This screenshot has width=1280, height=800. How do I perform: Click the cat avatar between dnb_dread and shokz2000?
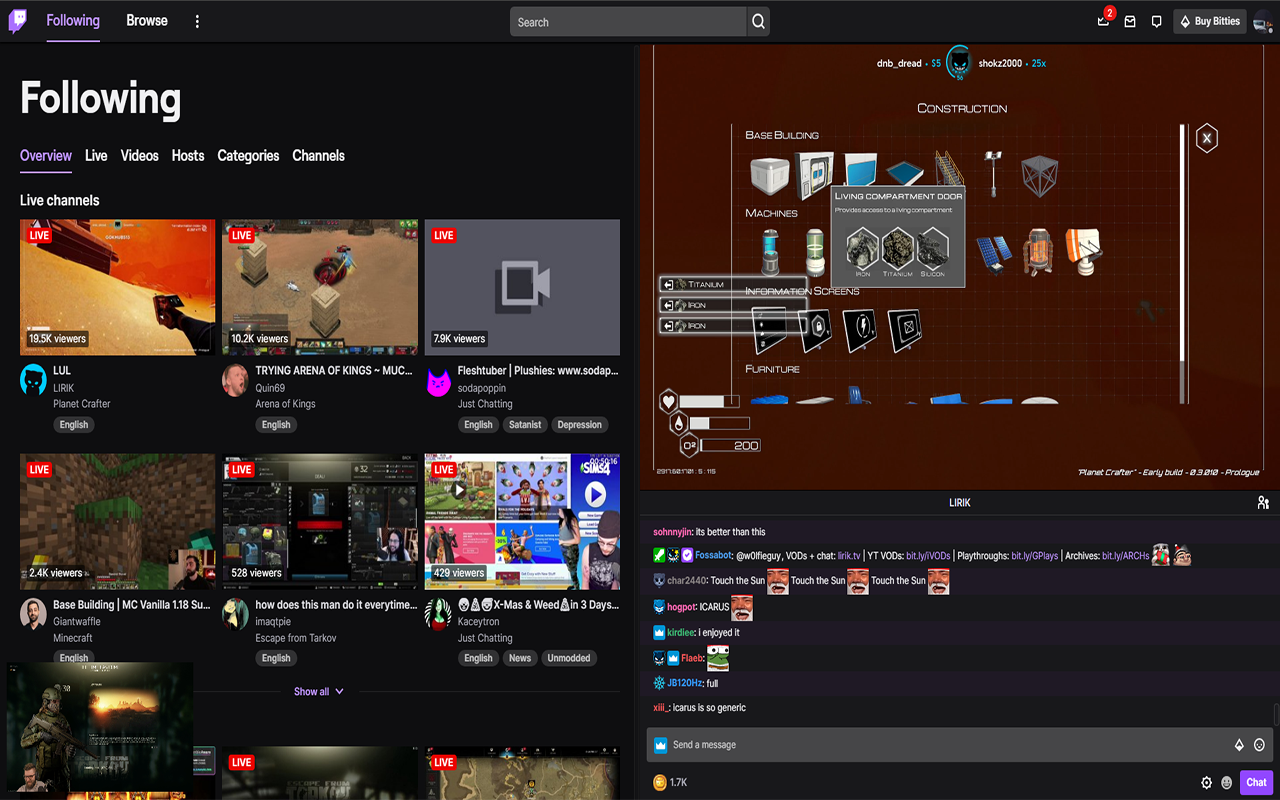click(959, 61)
